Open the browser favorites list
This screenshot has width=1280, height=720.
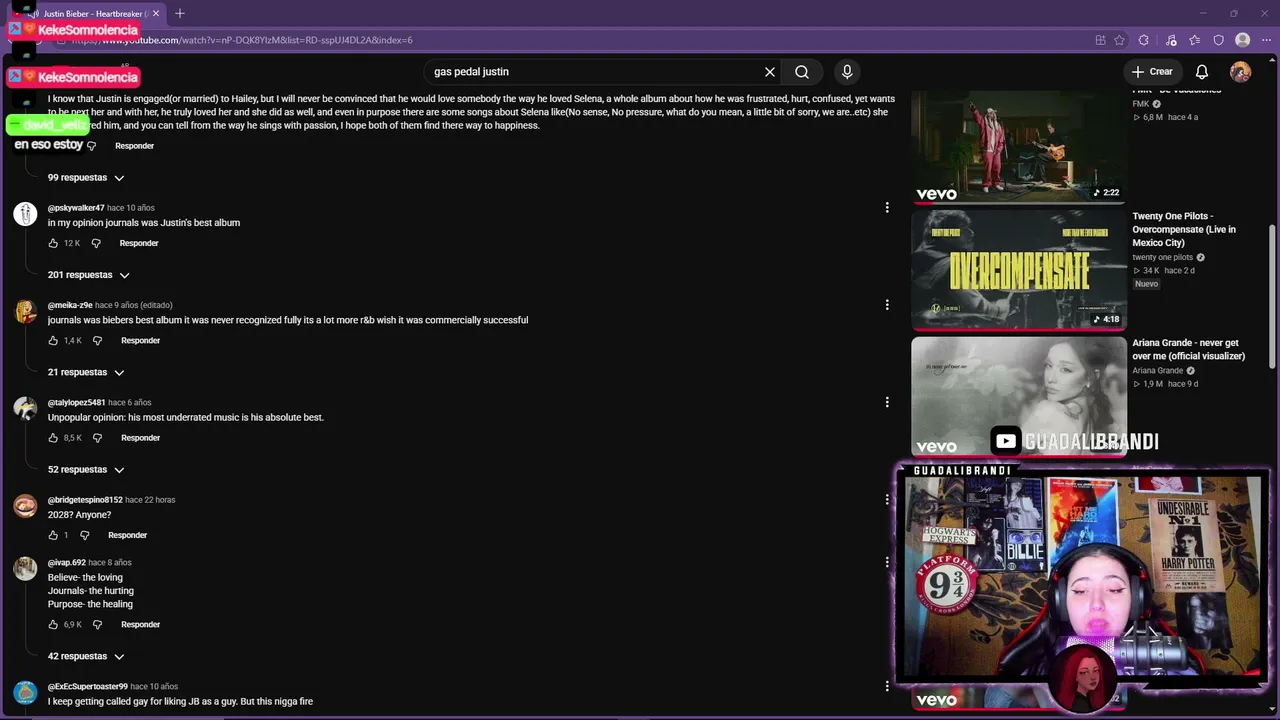click(x=1195, y=40)
